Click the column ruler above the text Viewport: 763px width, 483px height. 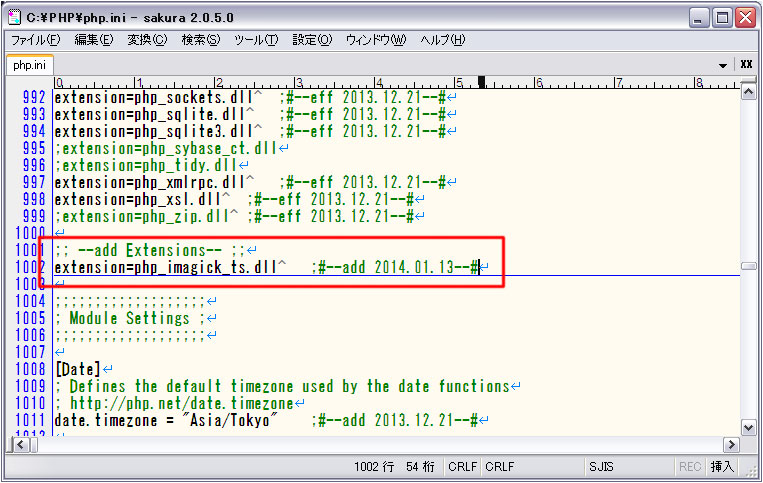397,82
